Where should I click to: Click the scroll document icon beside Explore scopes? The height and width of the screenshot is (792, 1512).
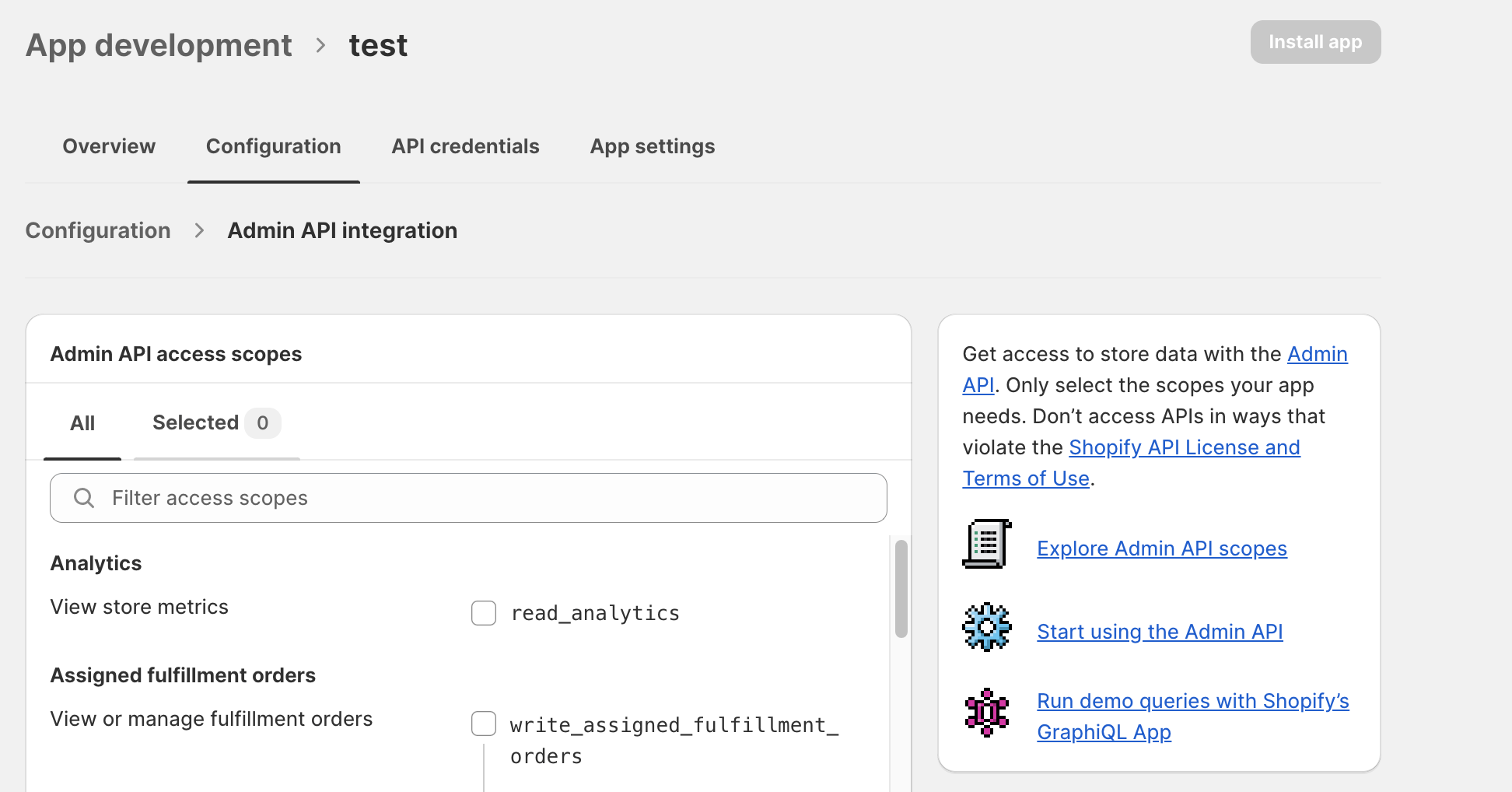tap(987, 544)
